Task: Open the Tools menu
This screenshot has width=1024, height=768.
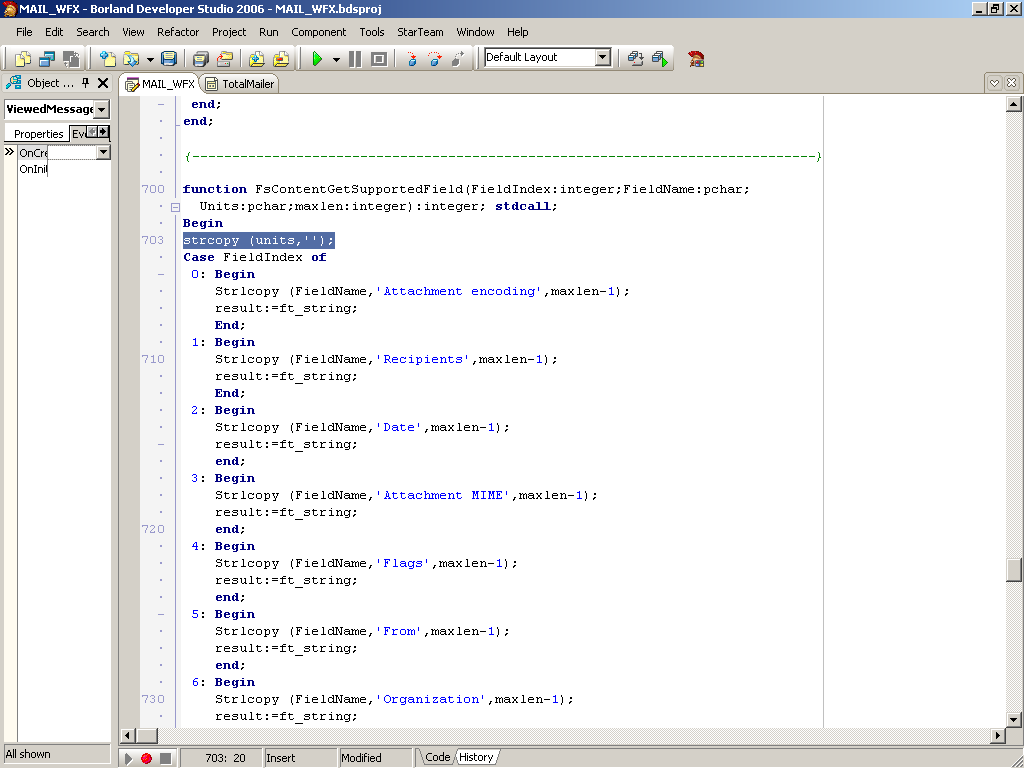Action: [372, 32]
